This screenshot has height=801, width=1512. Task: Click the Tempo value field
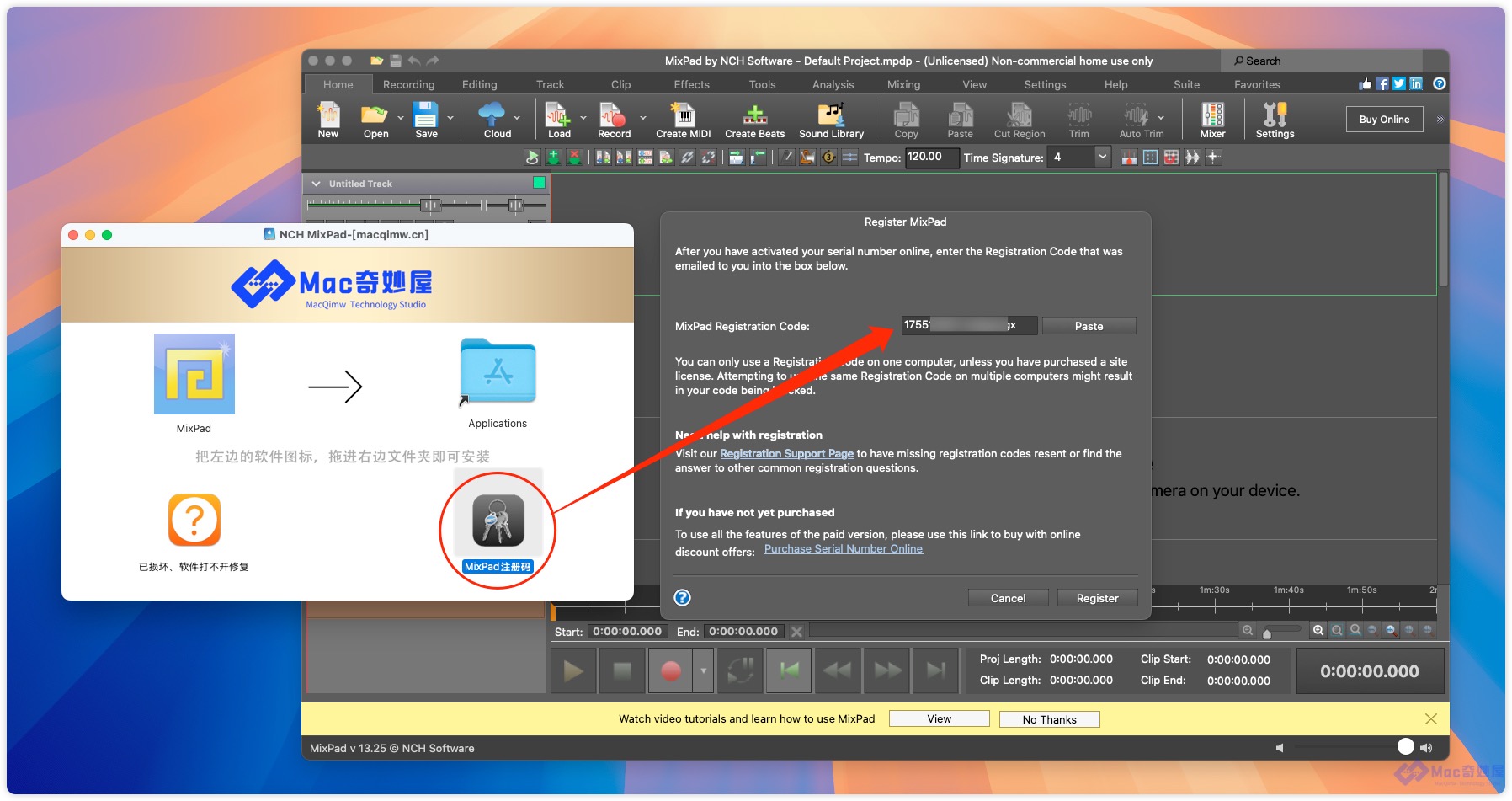(931, 157)
